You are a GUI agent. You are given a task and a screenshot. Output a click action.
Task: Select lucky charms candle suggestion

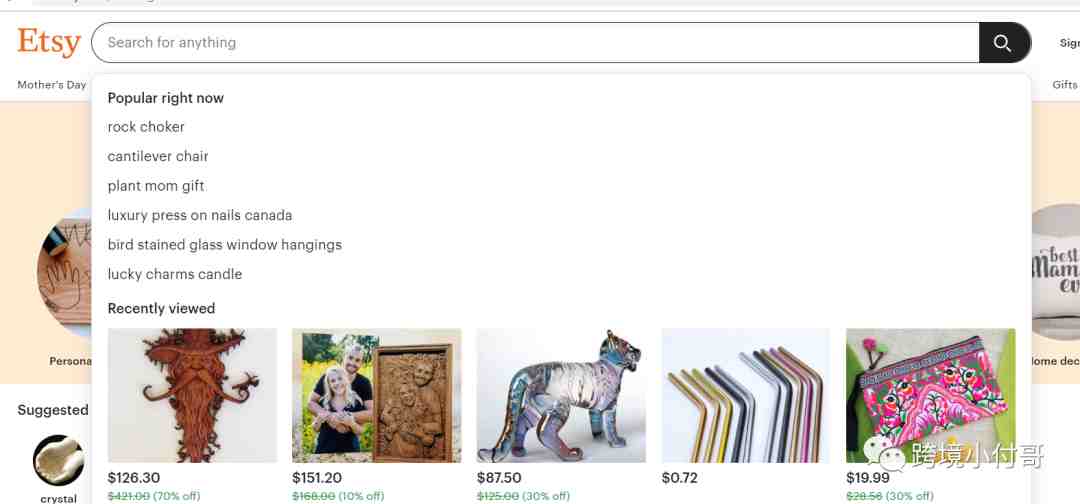click(x=175, y=274)
